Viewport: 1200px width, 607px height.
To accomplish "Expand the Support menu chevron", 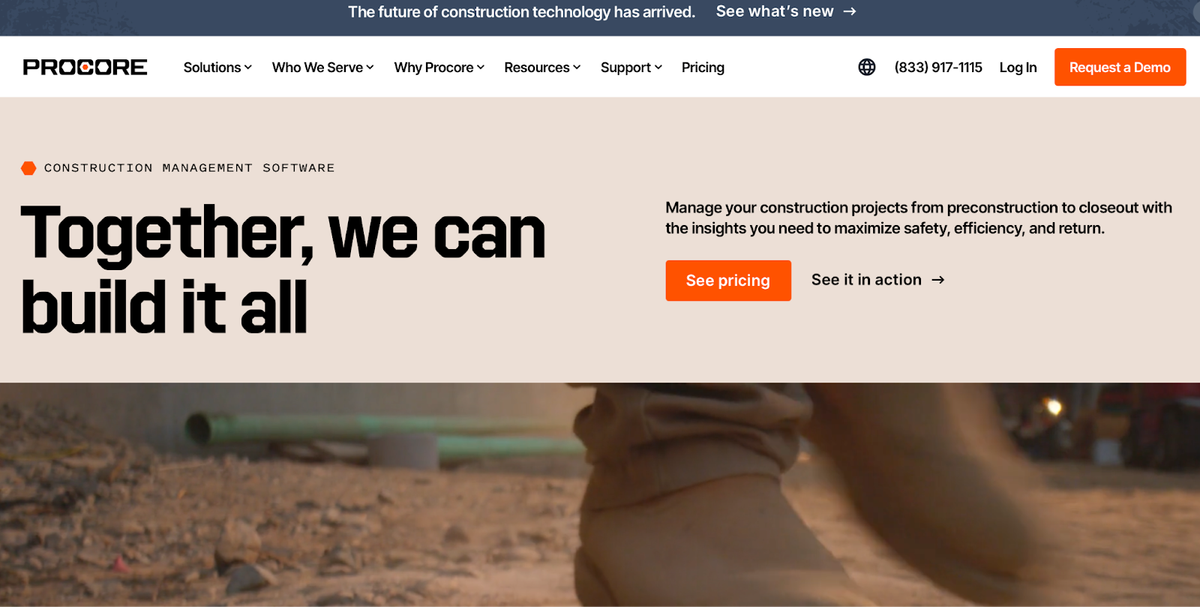I will coord(658,67).
